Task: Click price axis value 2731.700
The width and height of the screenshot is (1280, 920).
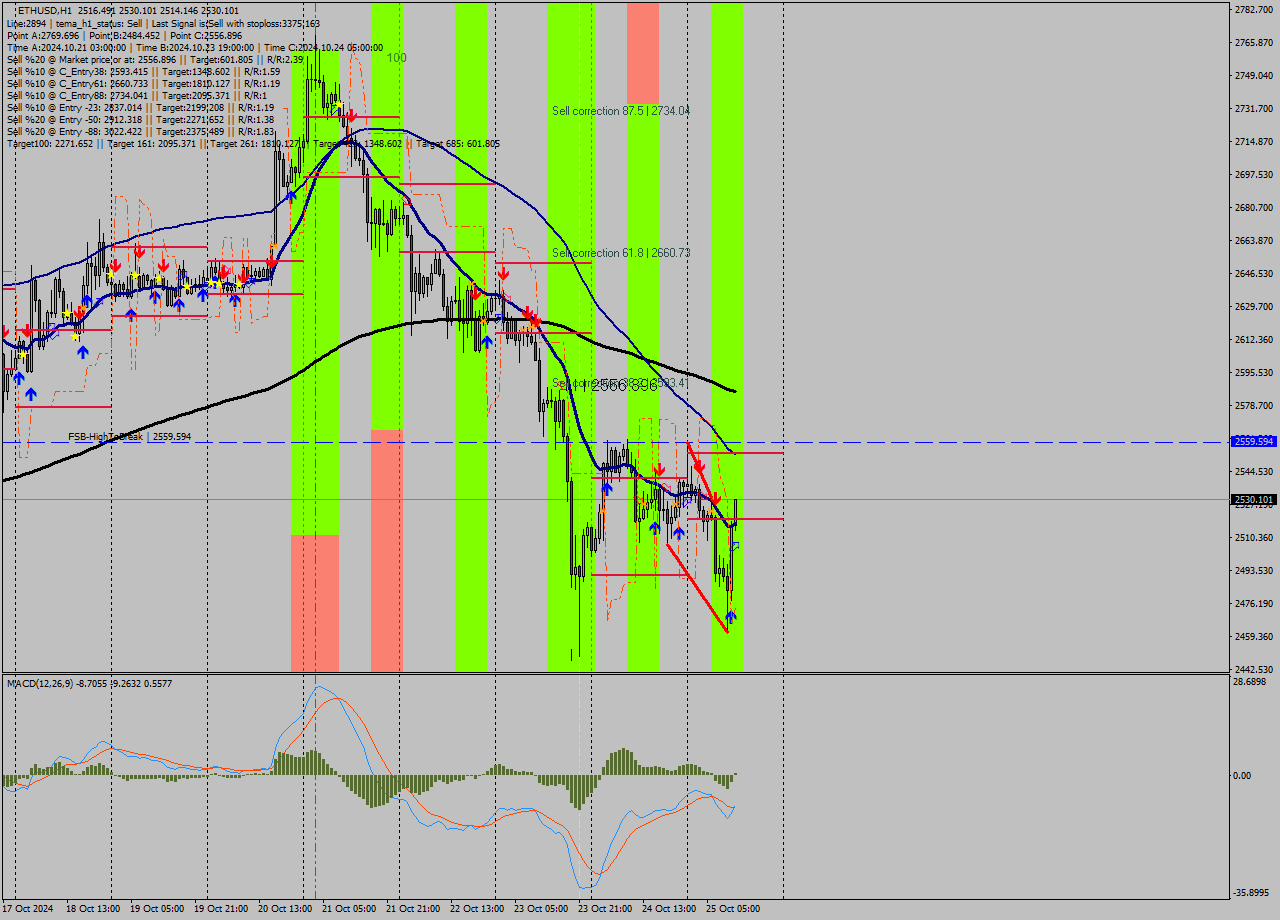Action: [1254, 108]
